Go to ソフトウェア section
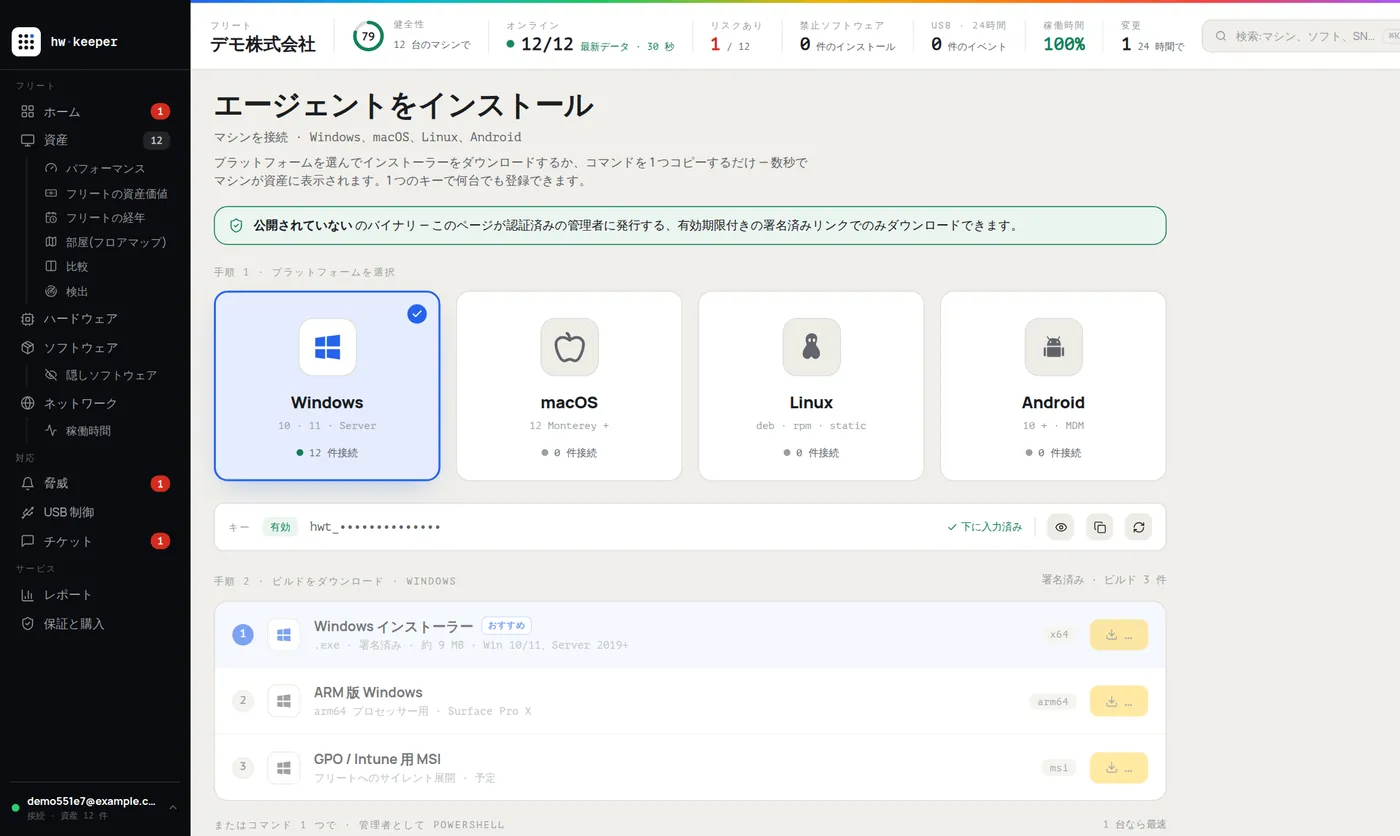 pos(95,348)
